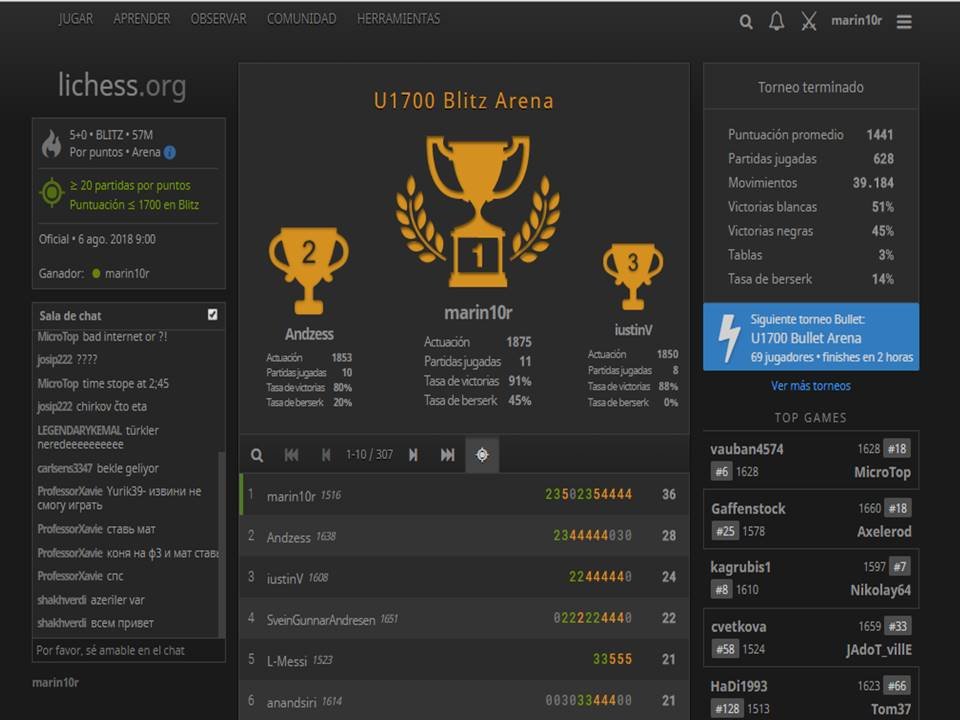
Task: Click Puntuación ≤ 1700 en Blitz requirement
Action: point(134,205)
